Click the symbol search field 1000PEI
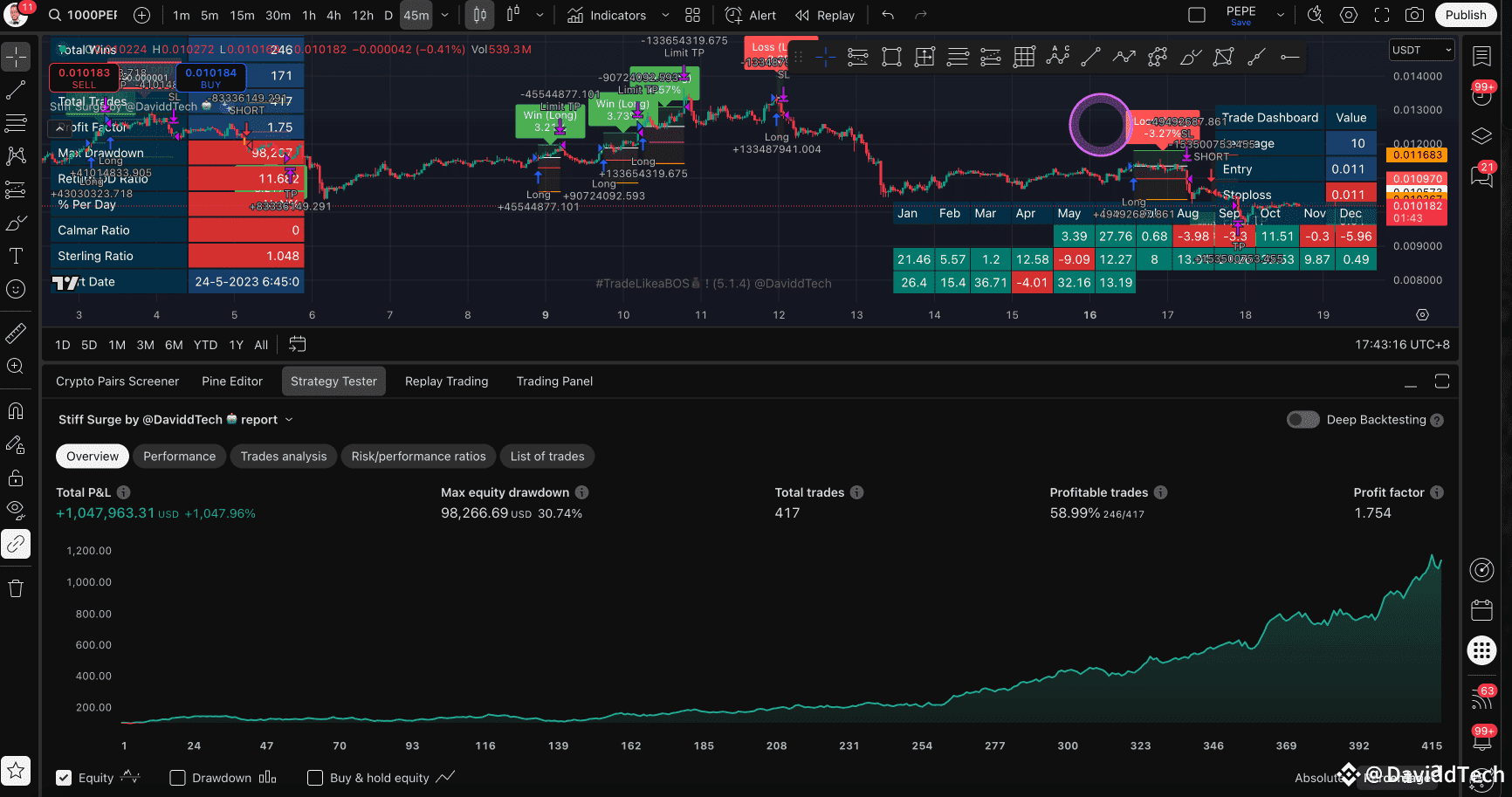The width and height of the screenshot is (1512, 797). (84, 15)
